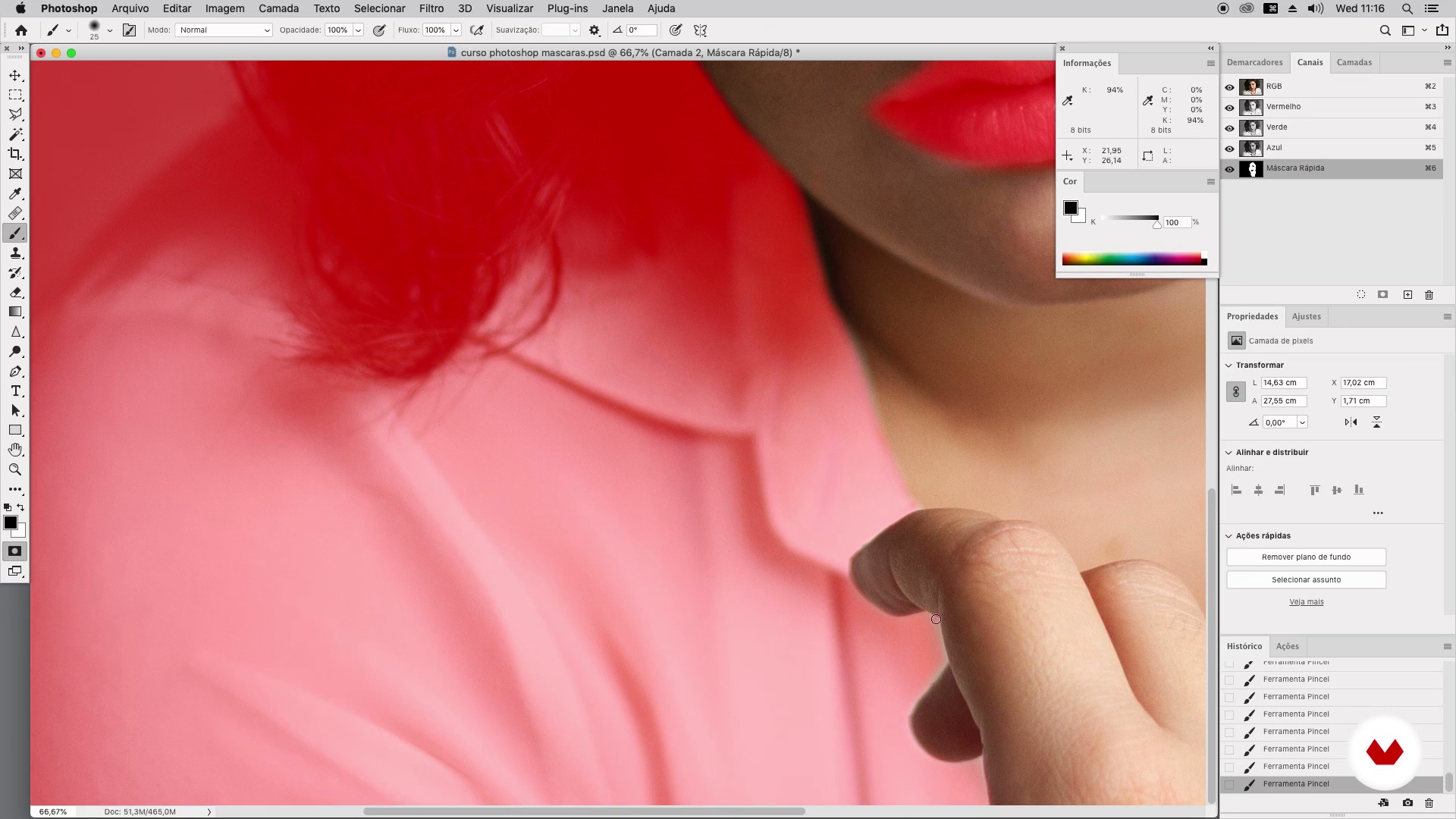This screenshot has height=819, width=1456.
Task: Open the Veja mais link
Action: tap(1306, 602)
